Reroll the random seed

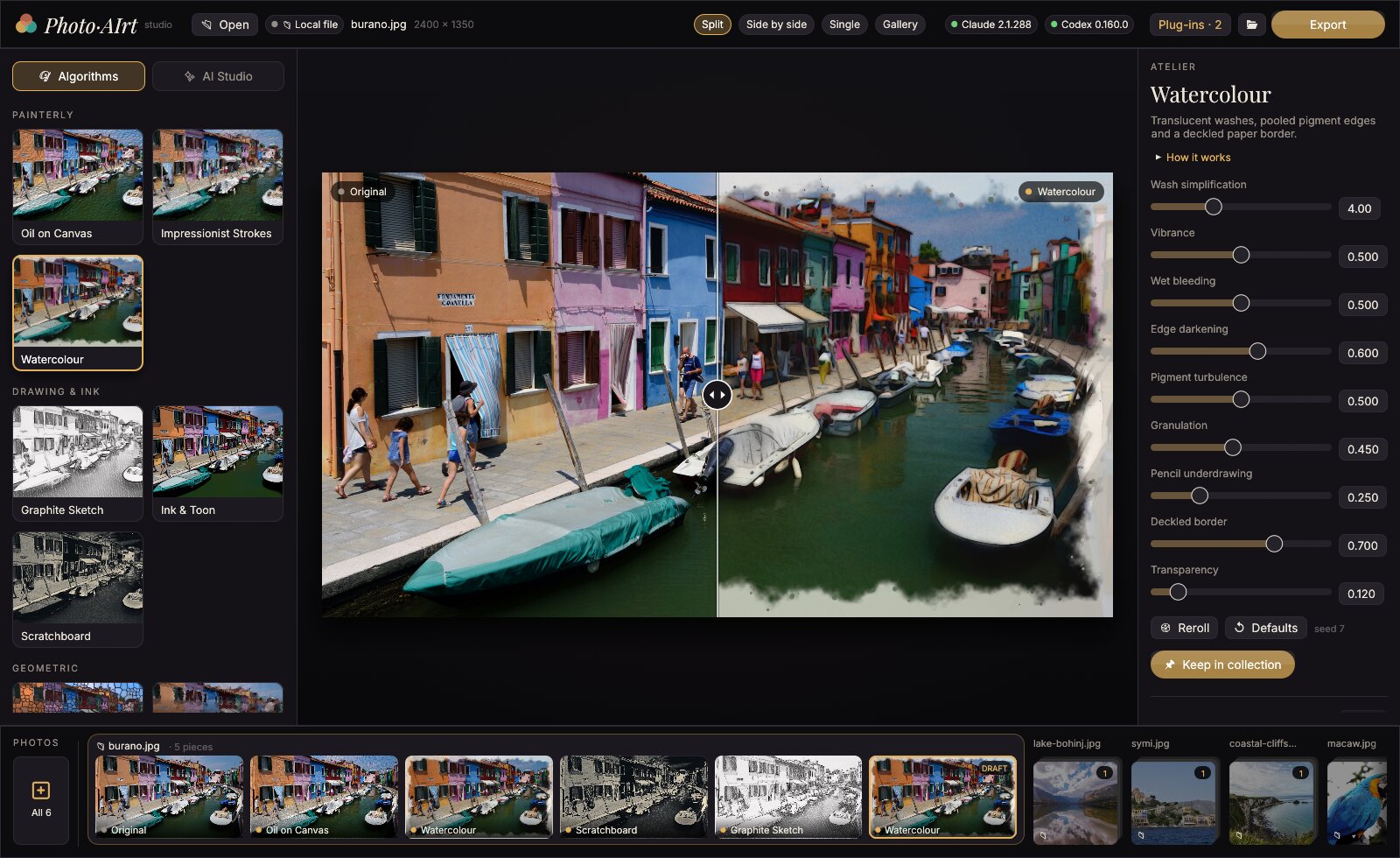pos(1184,628)
